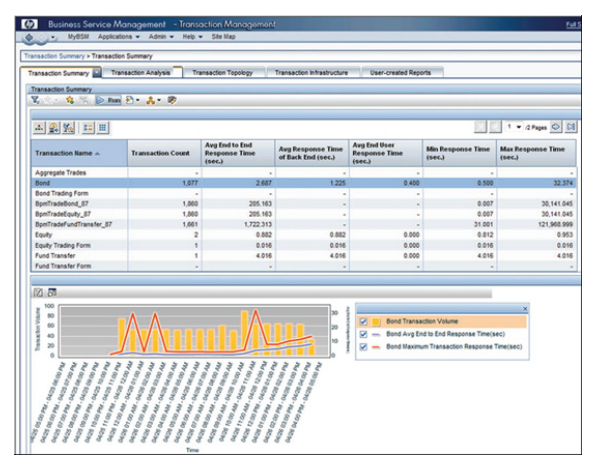Click the filter settings table icon
Screen dimensions: 597x464
pyautogui.click(x=69, y=128)
